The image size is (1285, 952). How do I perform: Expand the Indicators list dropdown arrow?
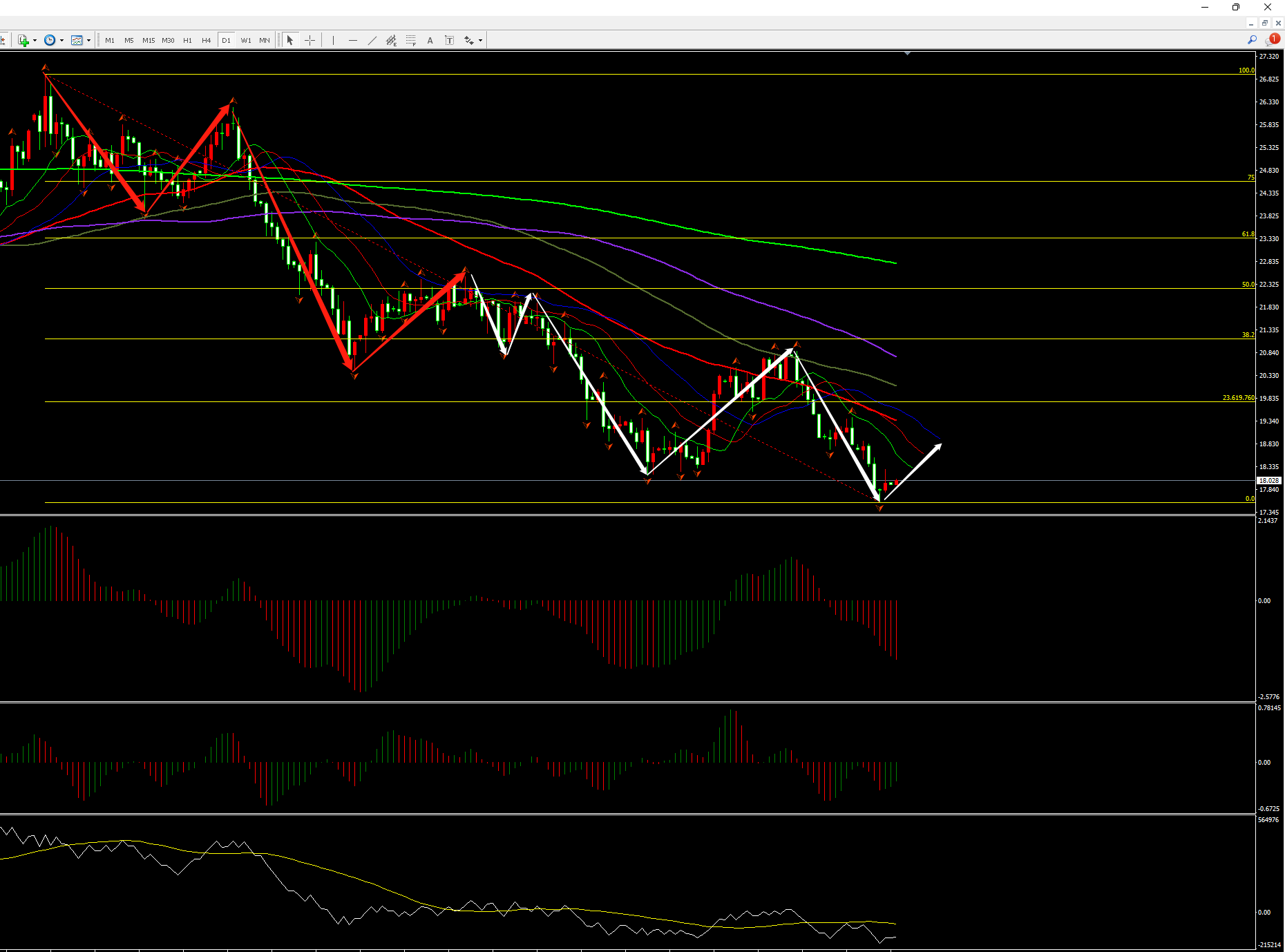[35, 41]
